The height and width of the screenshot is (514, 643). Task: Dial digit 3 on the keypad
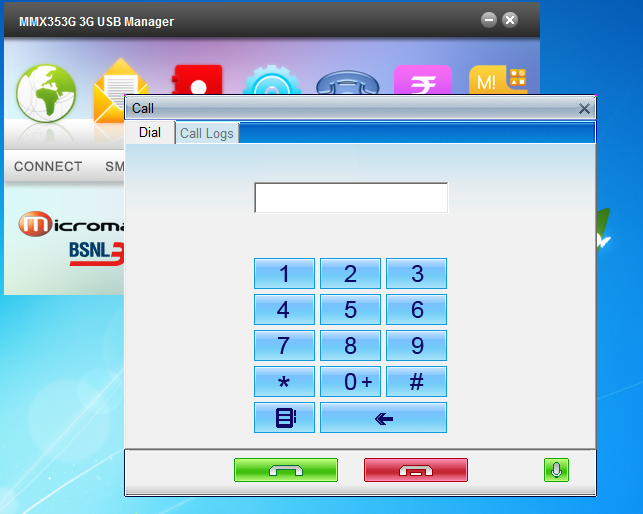[x=416, y=274]
